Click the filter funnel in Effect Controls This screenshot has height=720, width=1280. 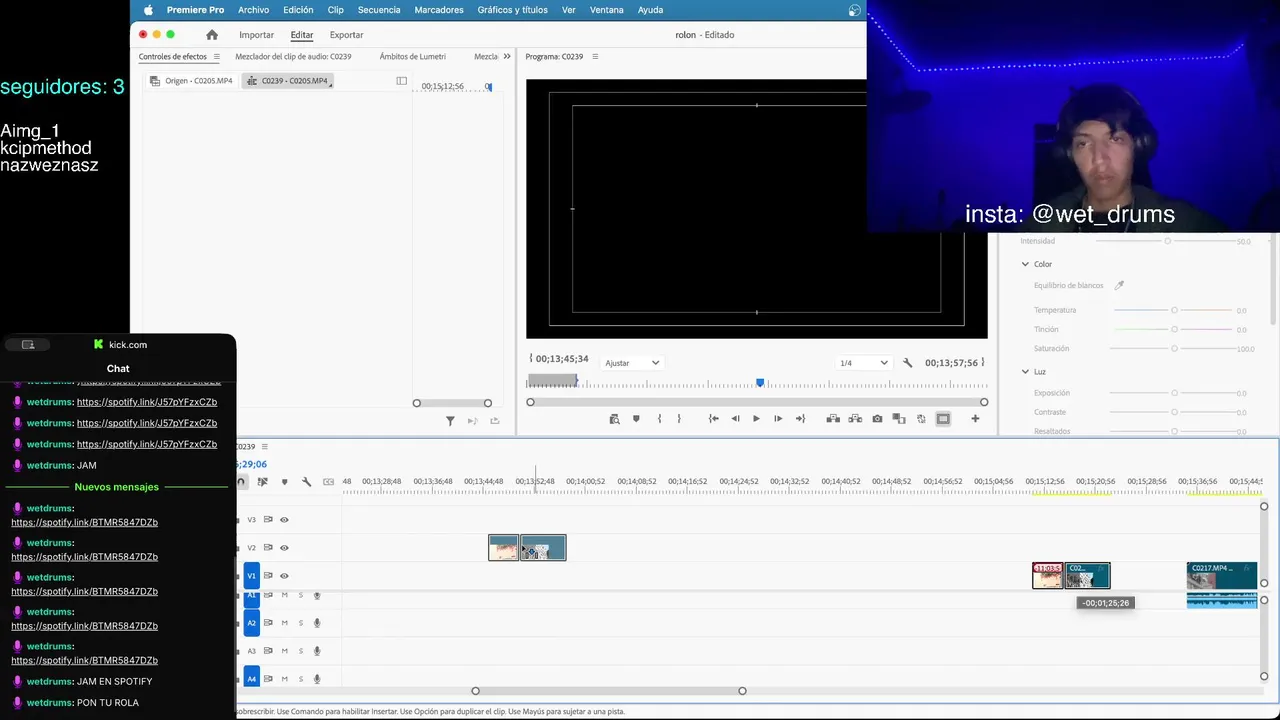[450, 421]
